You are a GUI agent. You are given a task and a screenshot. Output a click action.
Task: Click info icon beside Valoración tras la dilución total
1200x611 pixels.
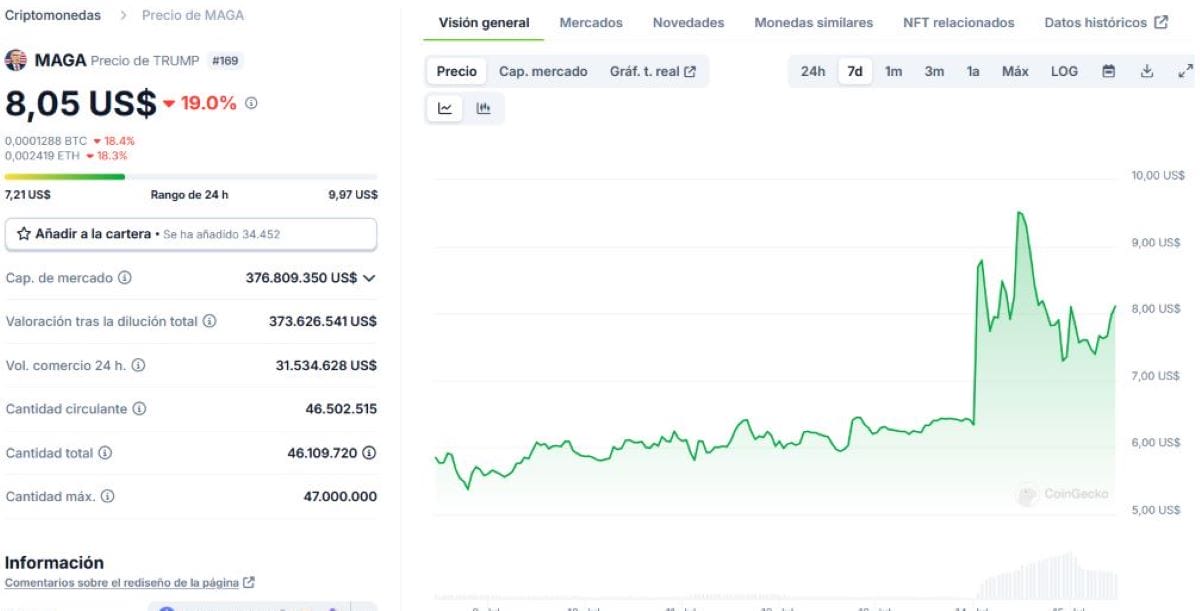point(210,321)
